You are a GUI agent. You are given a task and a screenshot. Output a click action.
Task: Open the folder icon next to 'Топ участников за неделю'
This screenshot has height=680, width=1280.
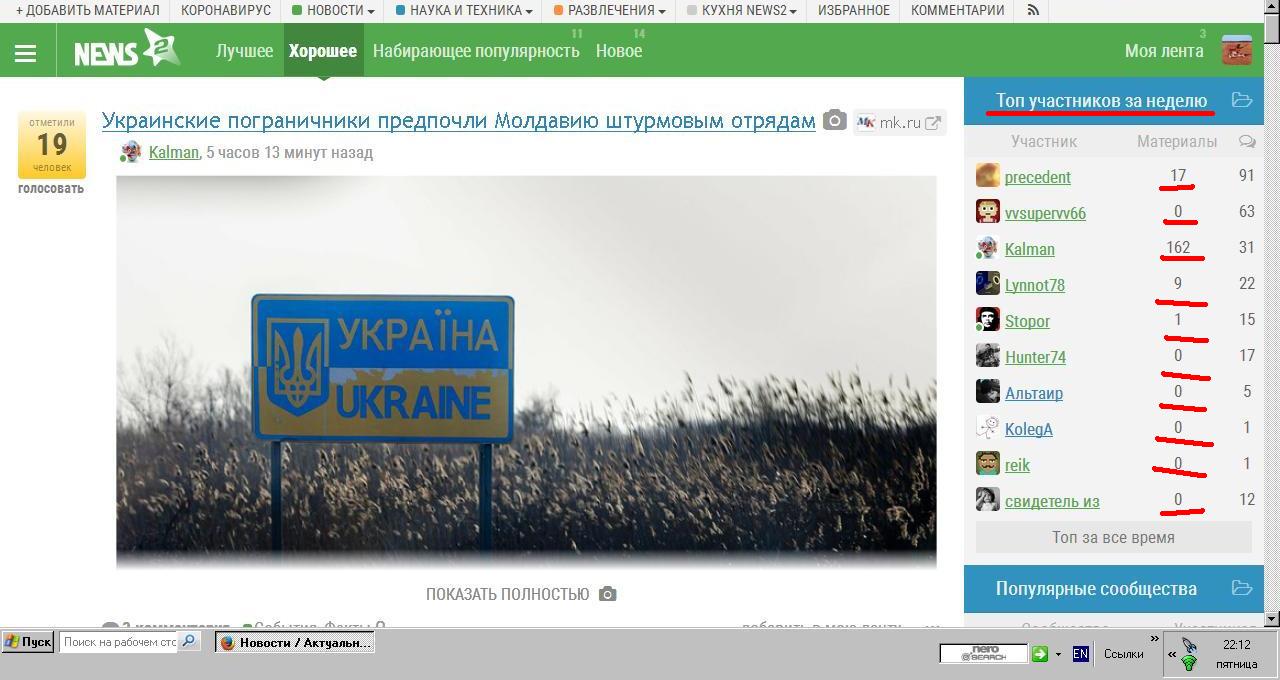[x=1242, y=100]
